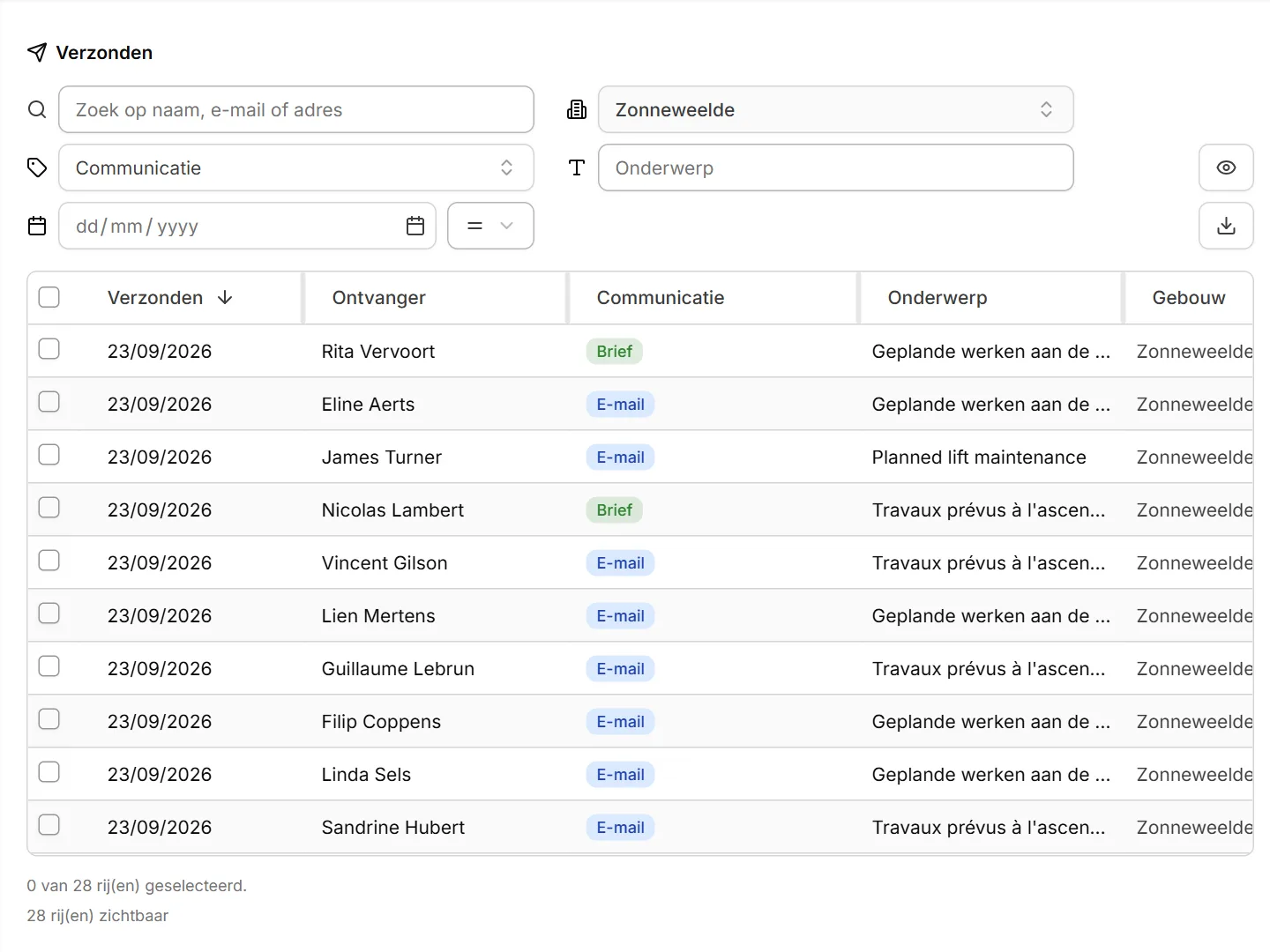Click the Onderwerp filter input
The image size is (1270, 952).
click(x=835, y=167)
